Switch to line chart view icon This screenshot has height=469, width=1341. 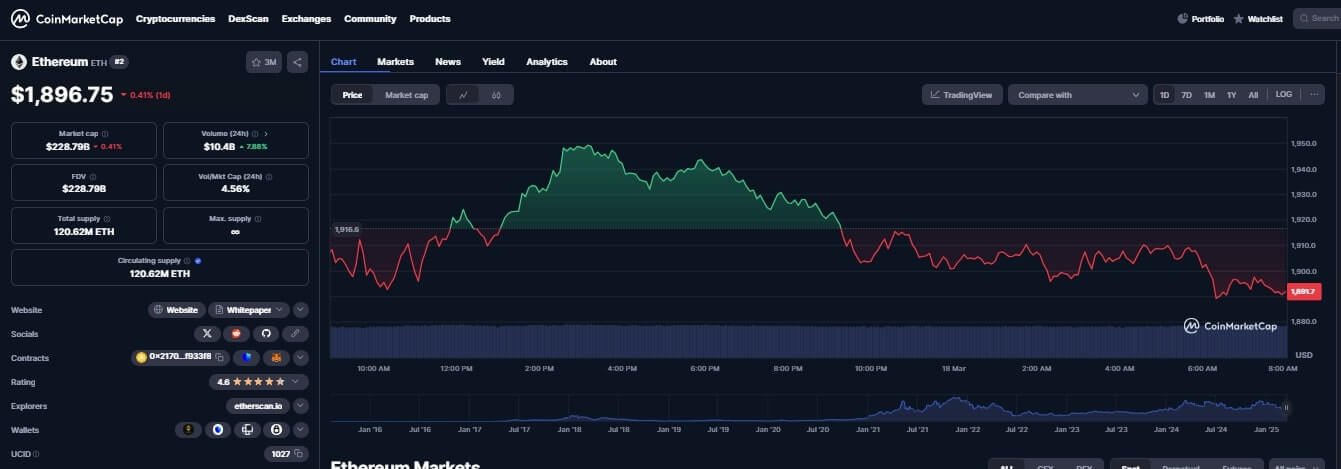pyautogui.click(x=463, y=95)
